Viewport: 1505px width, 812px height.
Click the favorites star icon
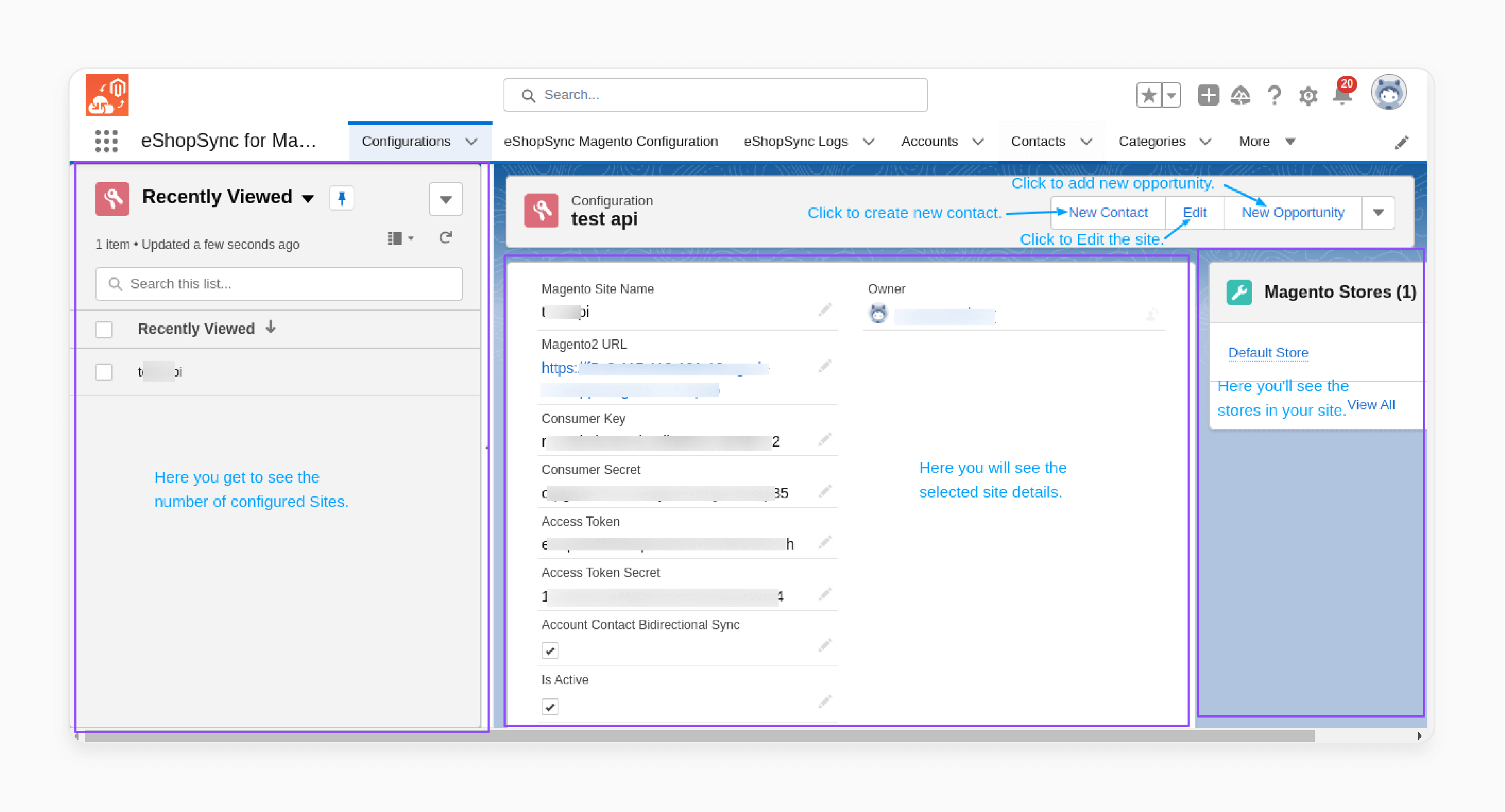tap(1148, 95)
